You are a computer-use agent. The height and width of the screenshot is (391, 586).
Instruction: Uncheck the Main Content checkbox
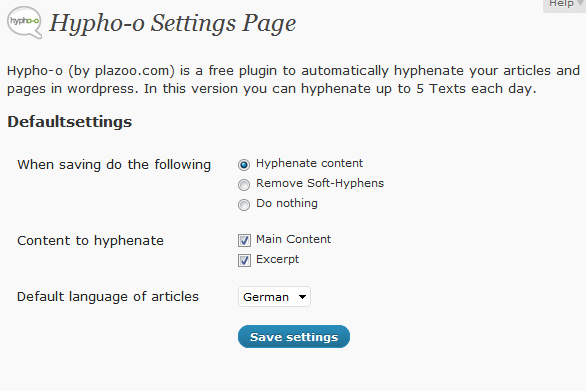point(244,240)
